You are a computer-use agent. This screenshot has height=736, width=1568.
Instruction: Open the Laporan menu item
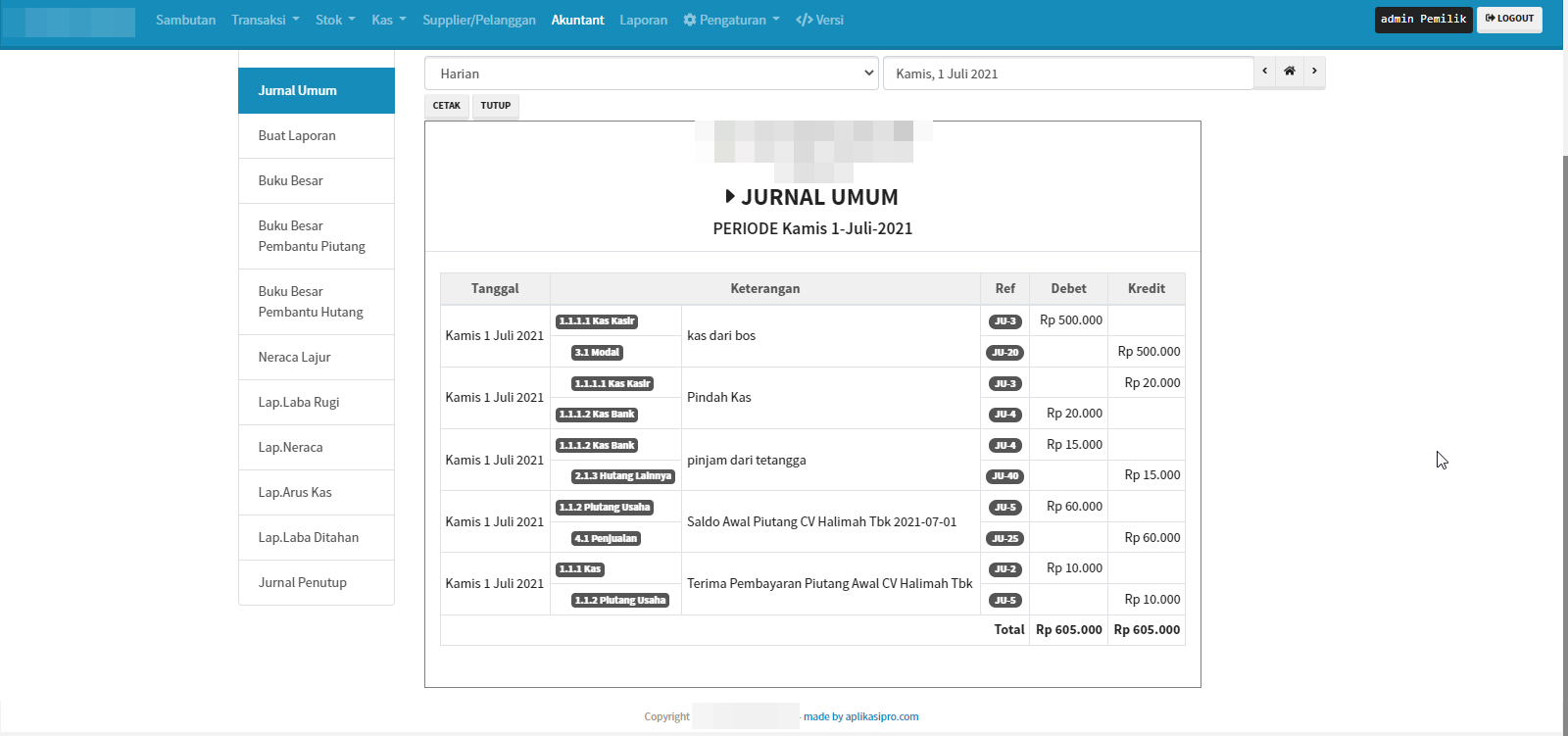tap(643, 20)
